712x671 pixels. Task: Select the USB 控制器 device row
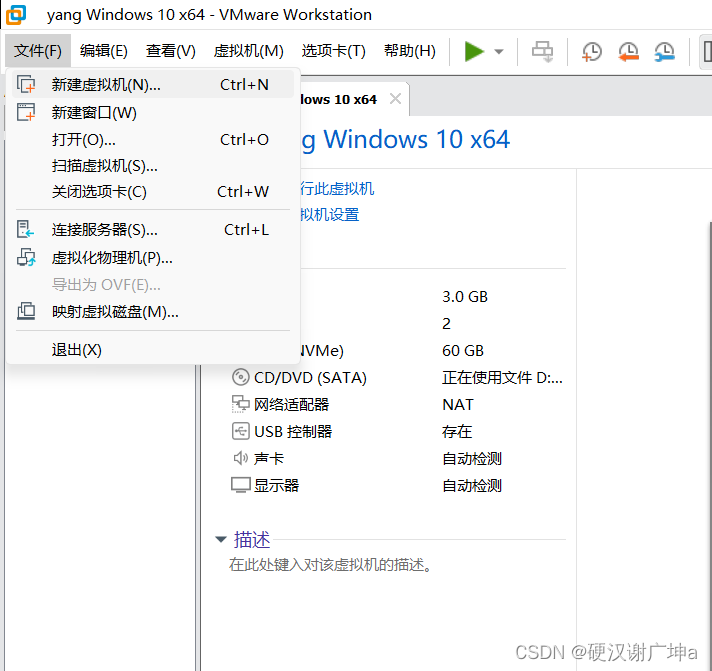(398, 431)
